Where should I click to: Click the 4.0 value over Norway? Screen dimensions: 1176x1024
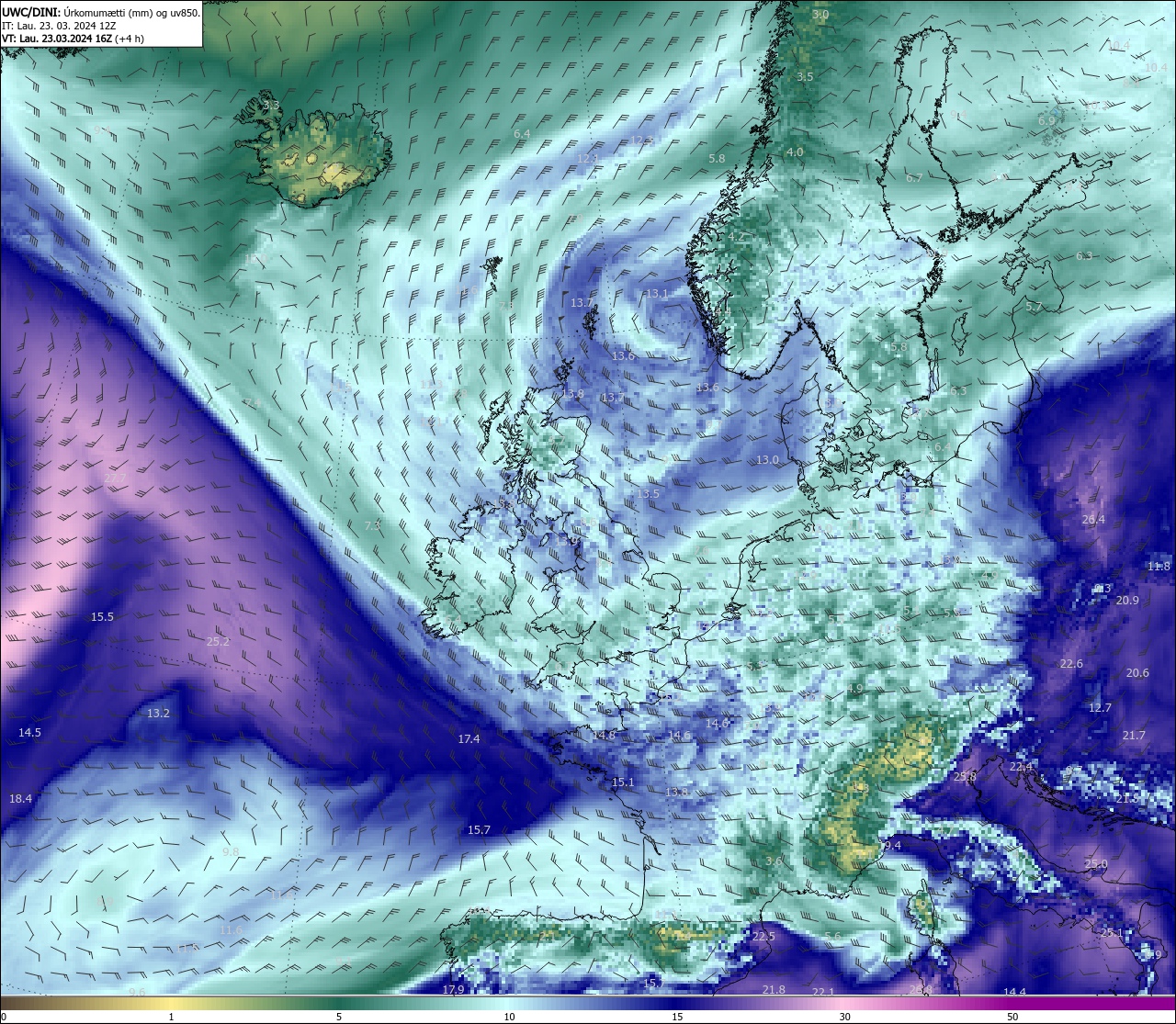click(x=795, y=152)
